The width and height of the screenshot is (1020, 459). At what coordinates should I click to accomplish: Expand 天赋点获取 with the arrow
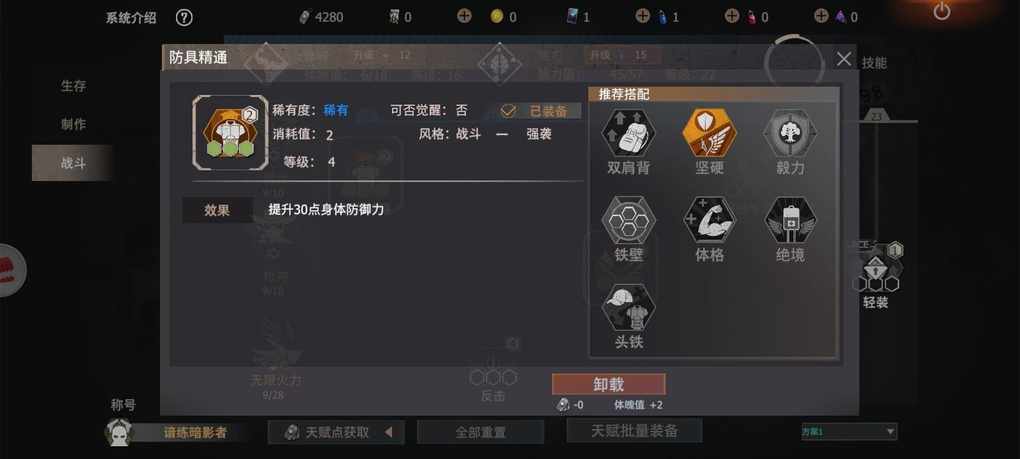coord(388,432)
